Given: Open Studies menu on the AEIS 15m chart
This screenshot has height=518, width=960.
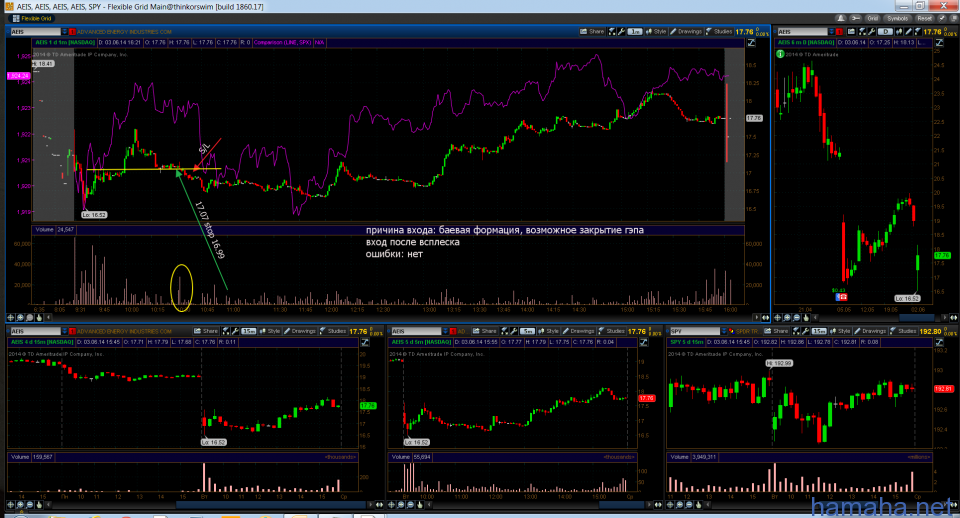Looking at the screenshot, I should coord(334,331).
